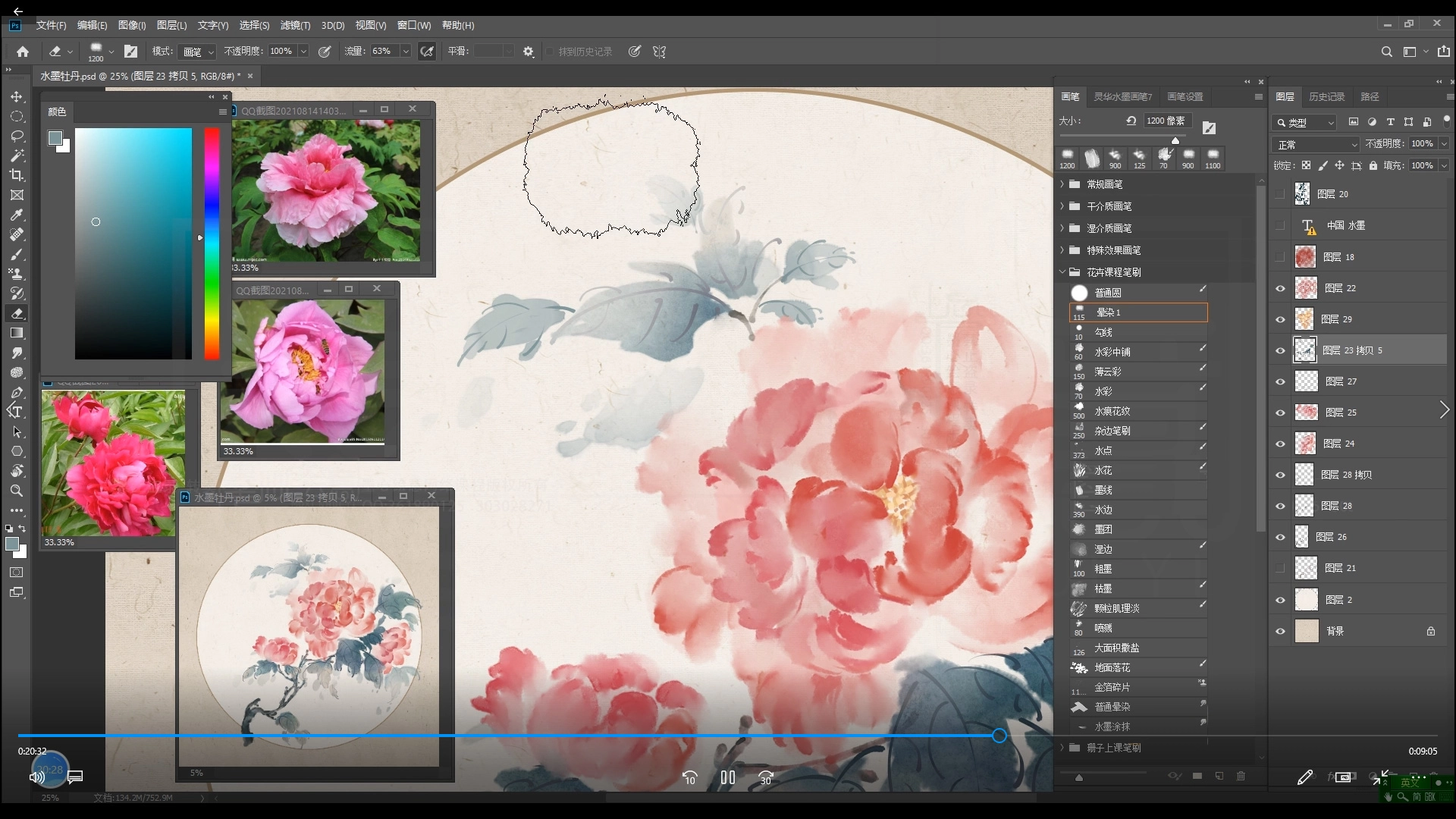Screen dimensions: 1456x819
Task: Select the Eyedropper tool
Action: click(16, 215)
